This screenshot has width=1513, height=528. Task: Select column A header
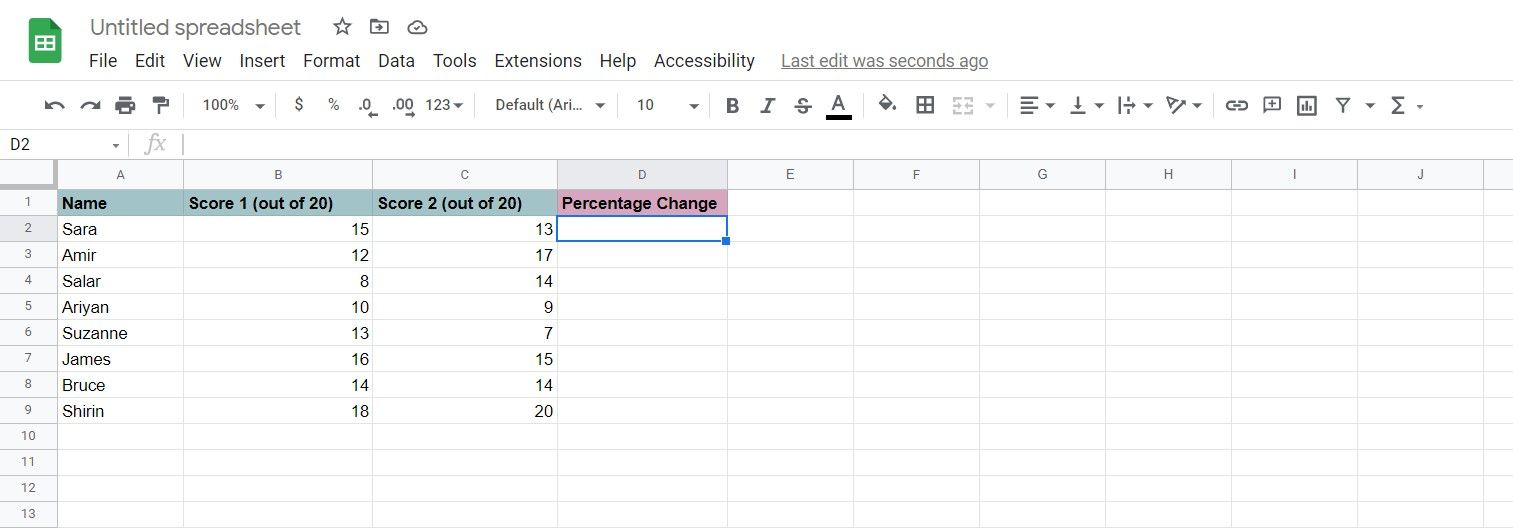click(x=121, y=175)
